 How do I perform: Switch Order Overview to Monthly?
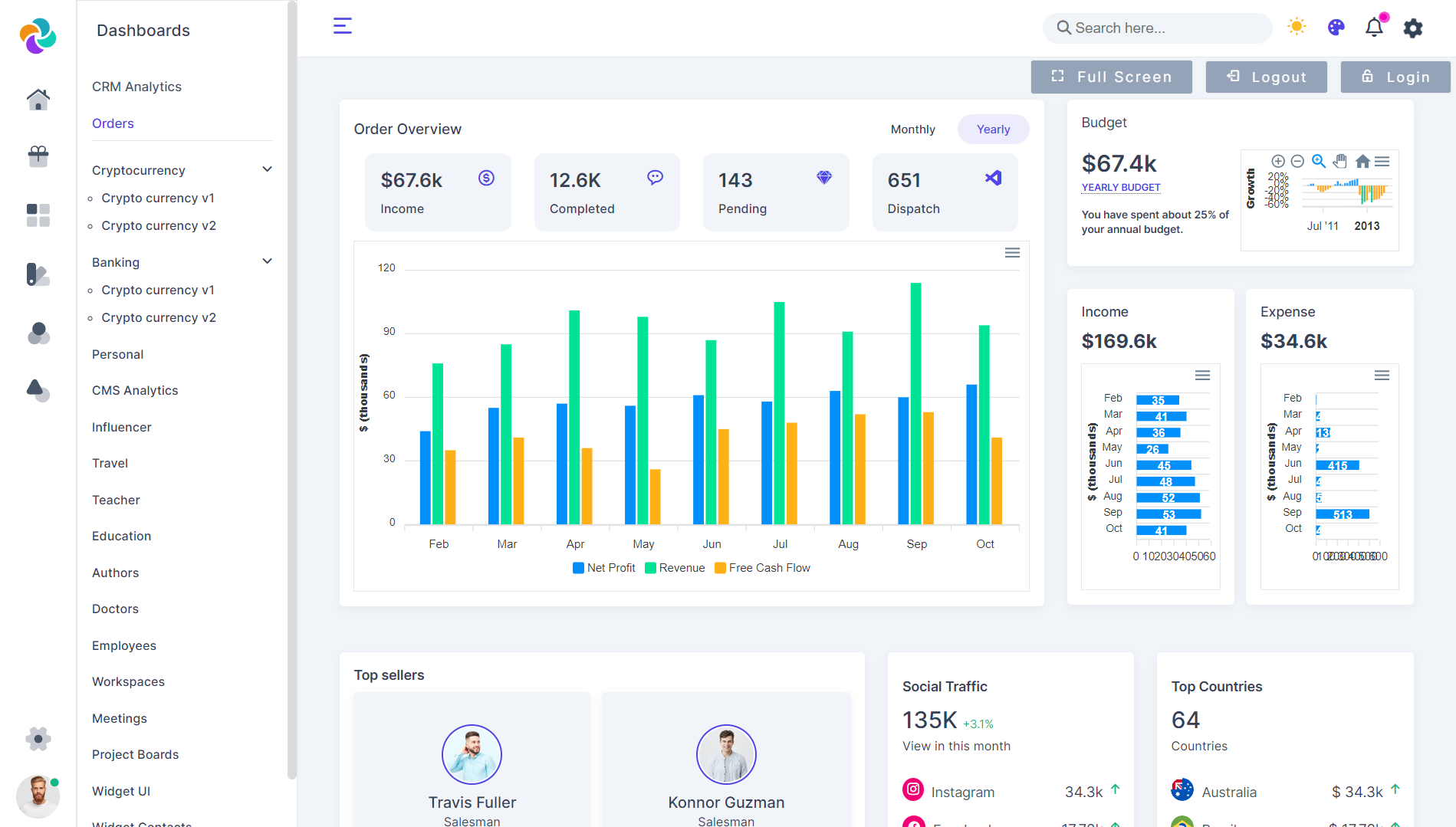(912, 130)
